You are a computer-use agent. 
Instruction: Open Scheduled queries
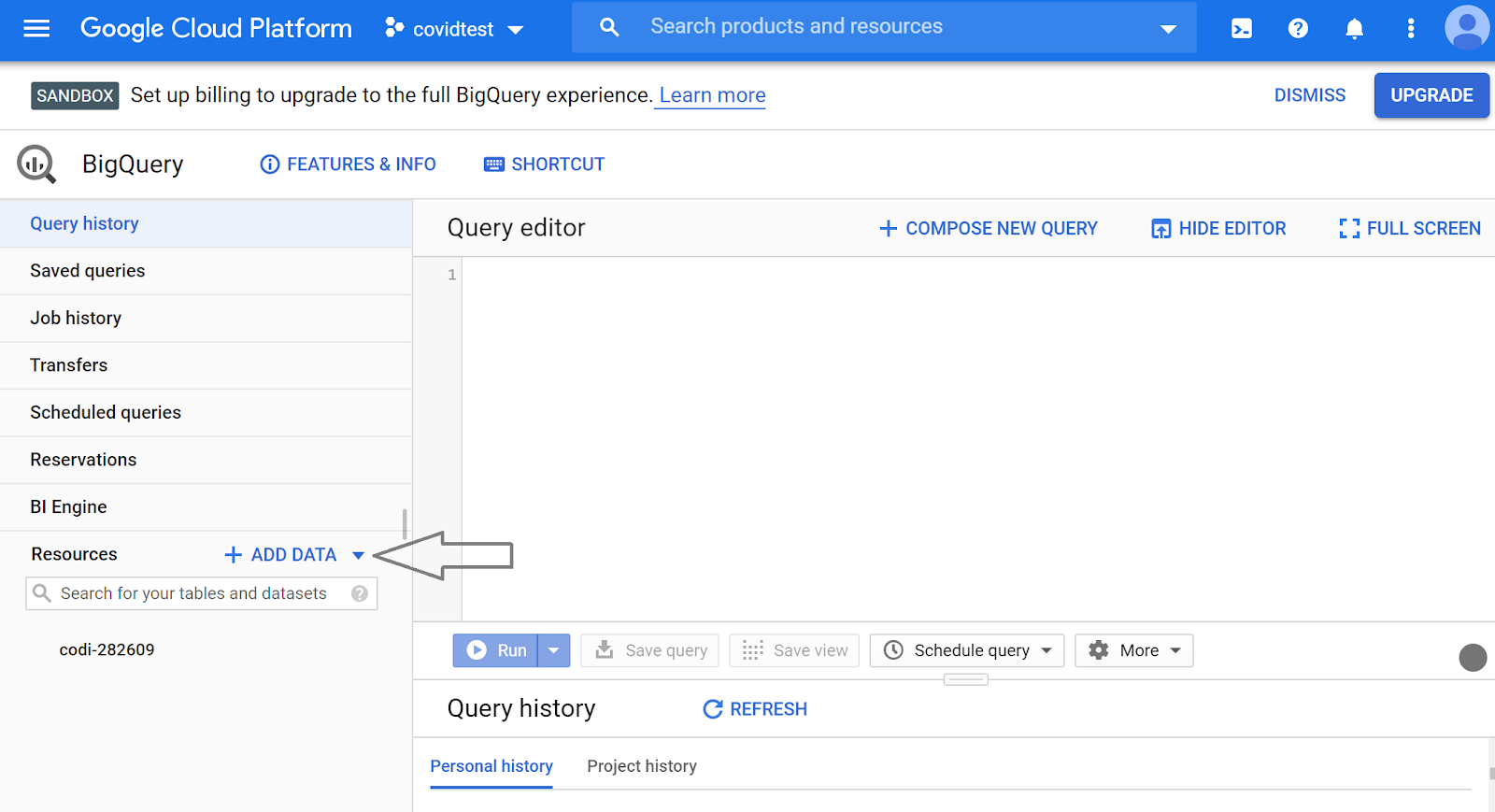[206, 412]
